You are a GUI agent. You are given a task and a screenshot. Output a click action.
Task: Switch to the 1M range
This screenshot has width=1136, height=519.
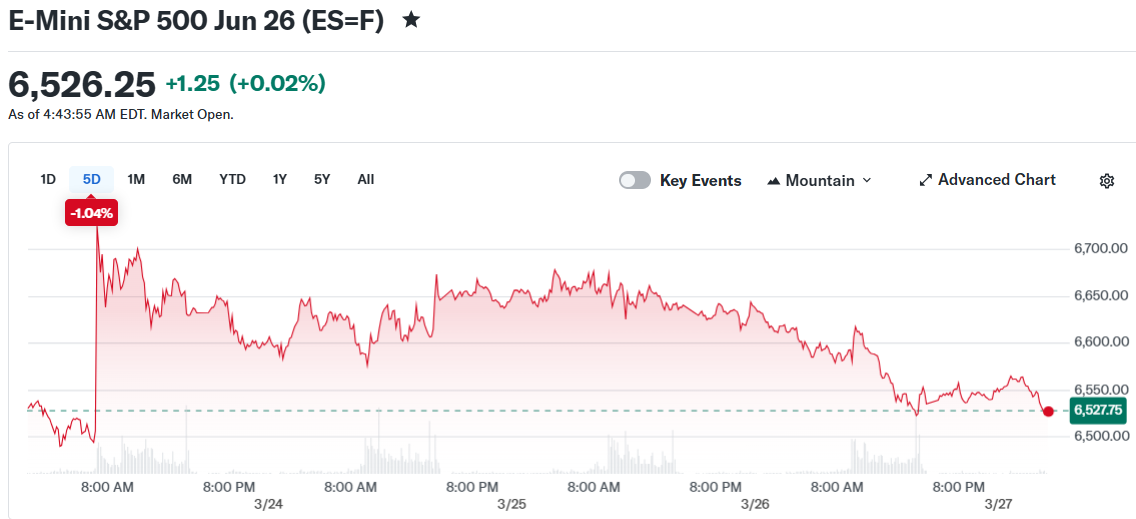point(136,180)
